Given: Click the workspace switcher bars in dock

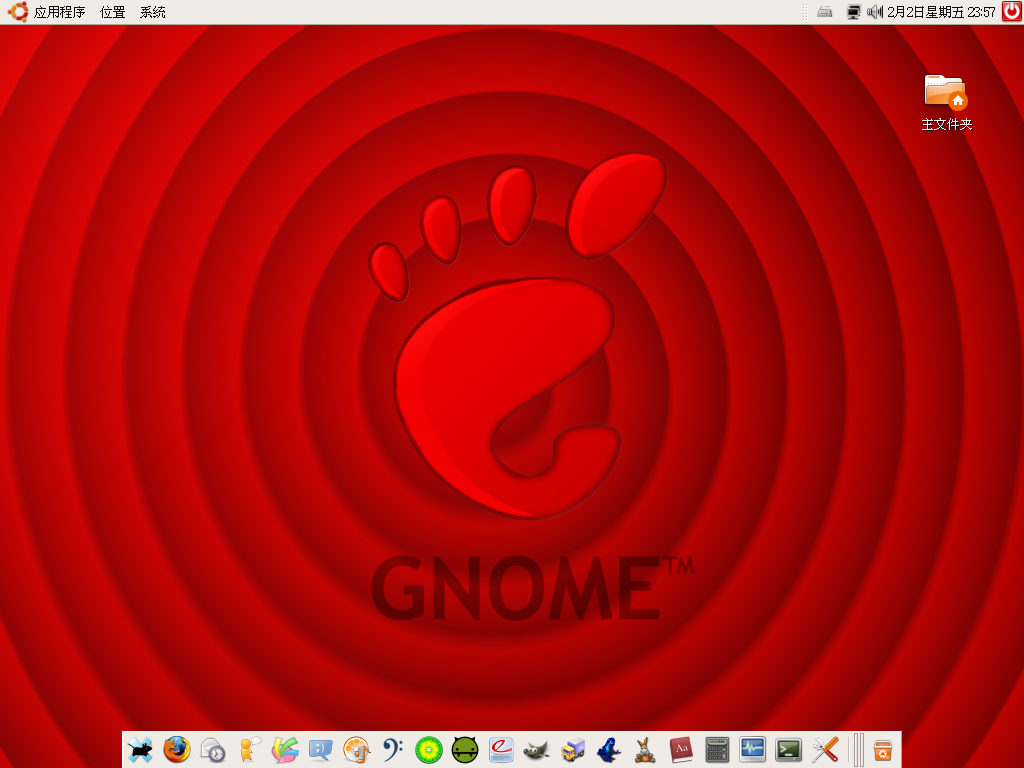Looking at the screenshot, I should (x=856, y=750).
